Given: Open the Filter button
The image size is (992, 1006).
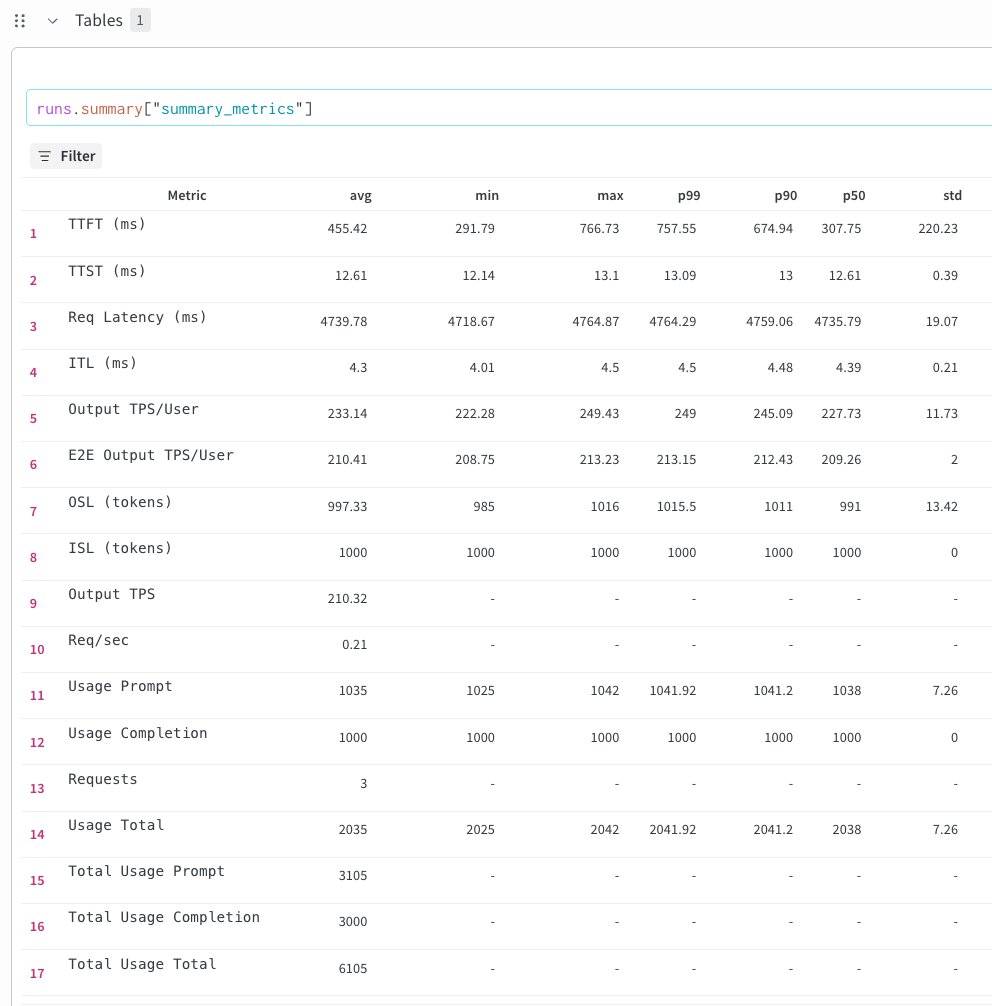Looking at the screenshot, I should tap(66, 156).
